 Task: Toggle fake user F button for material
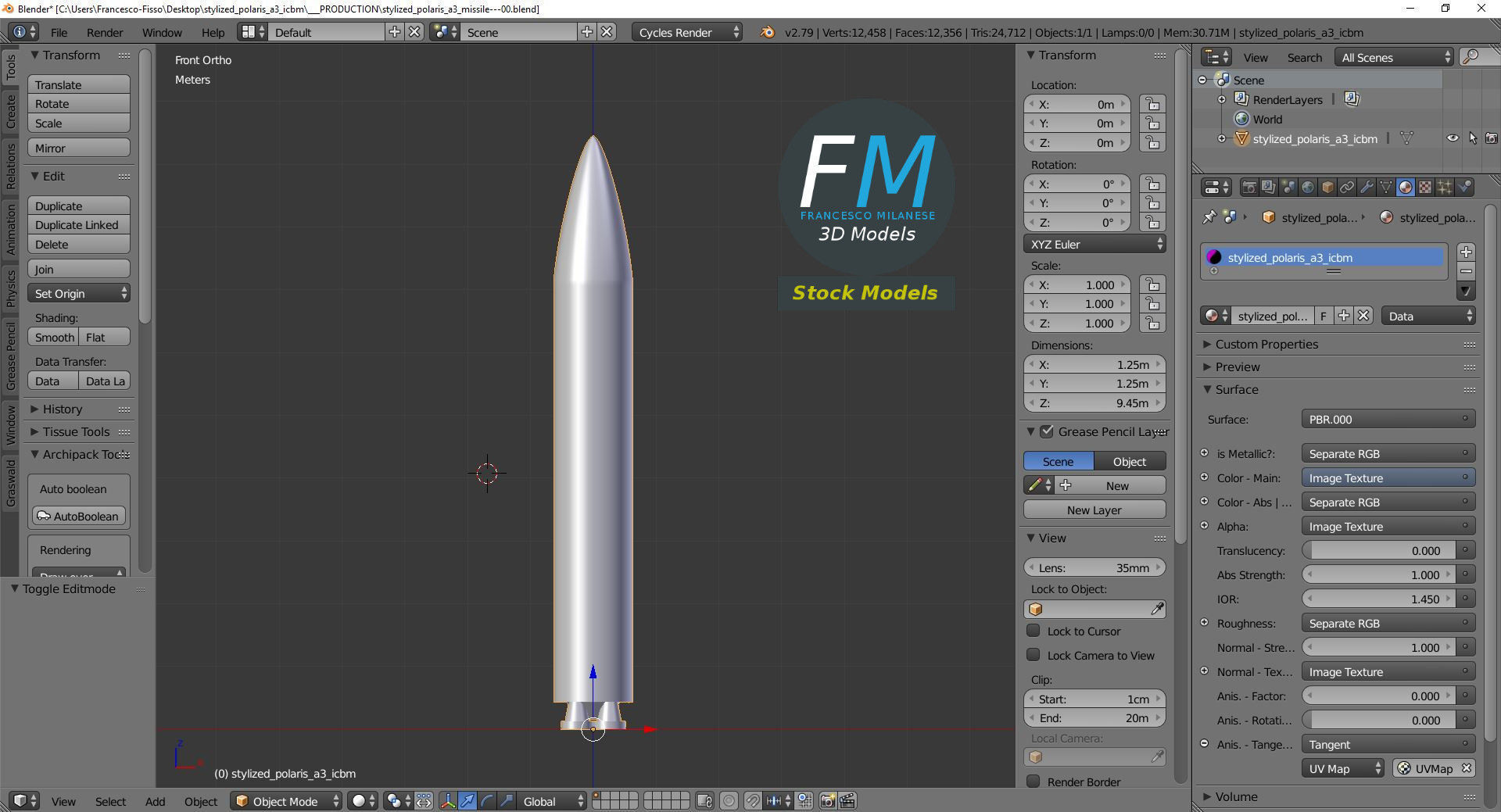coord(1324,316)
